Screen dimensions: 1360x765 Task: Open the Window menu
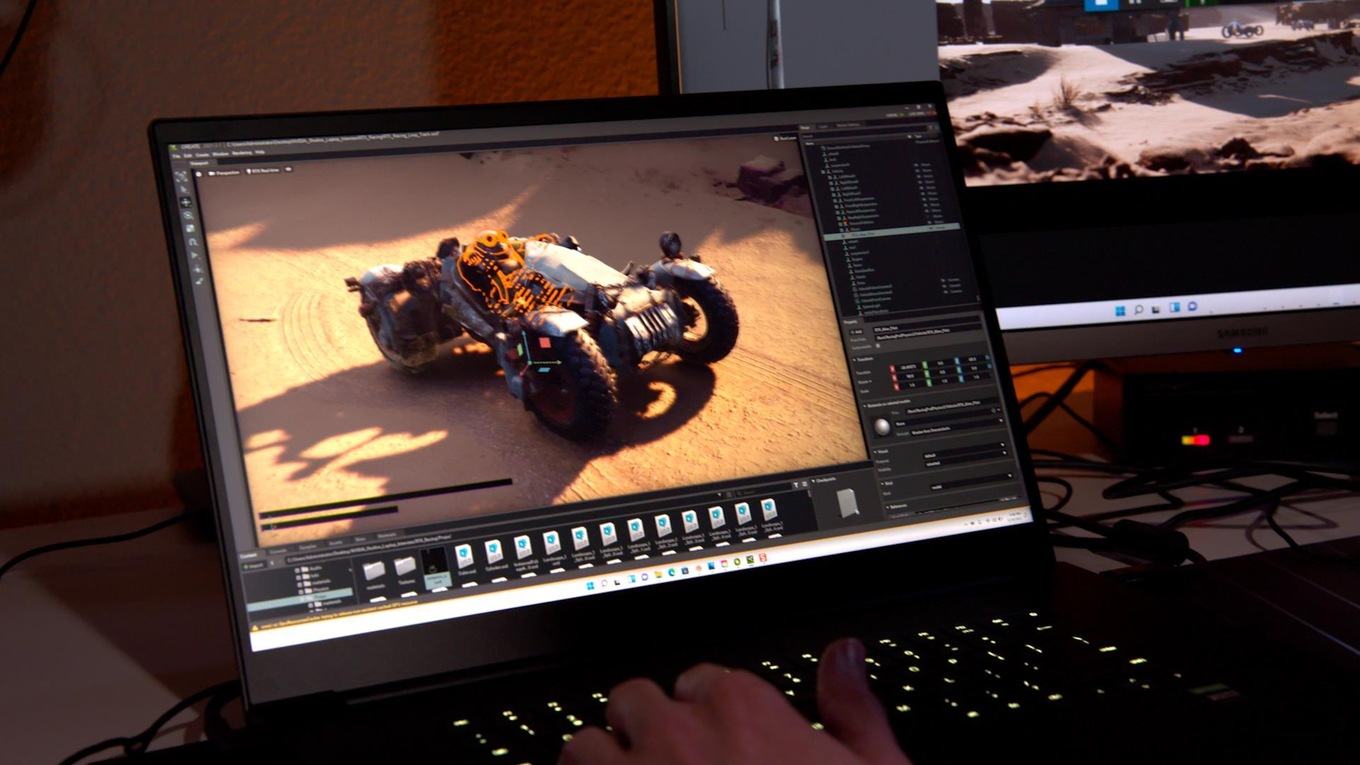[220, 154]
